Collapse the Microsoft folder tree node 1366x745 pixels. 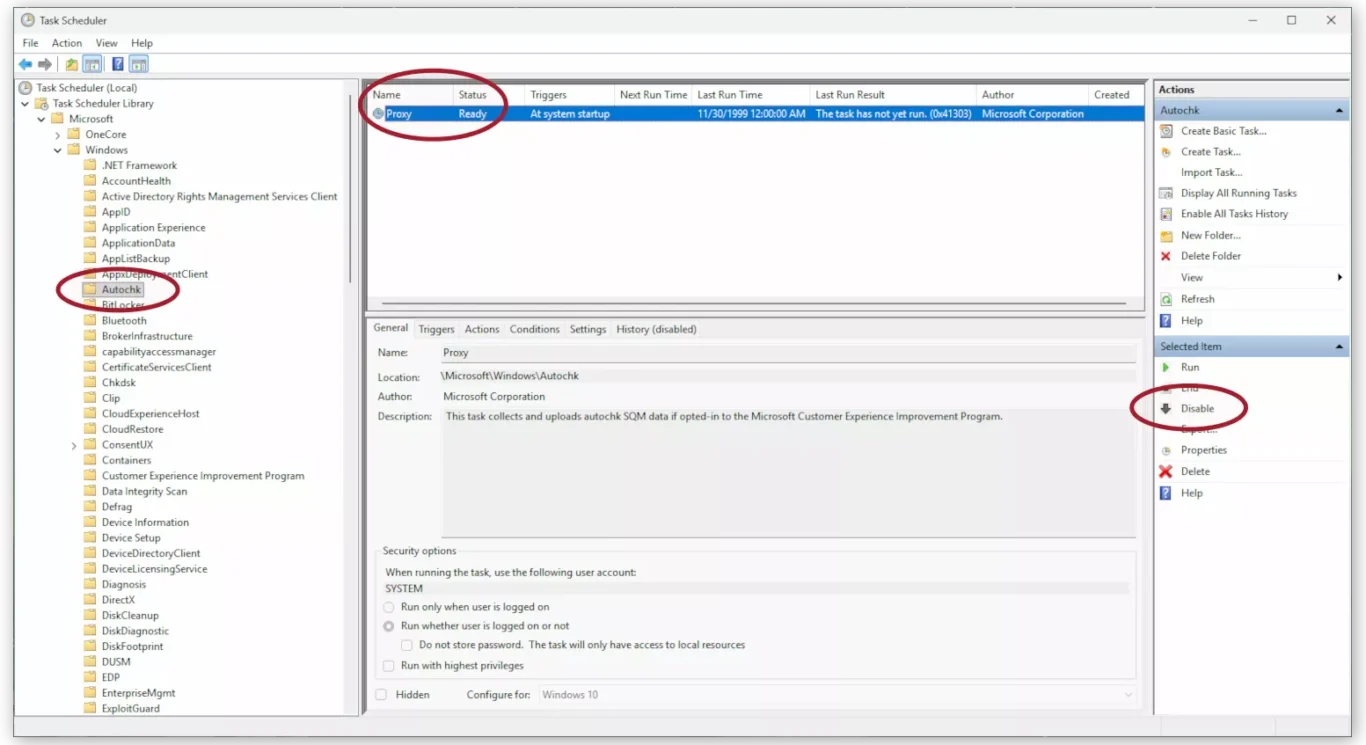41,119
